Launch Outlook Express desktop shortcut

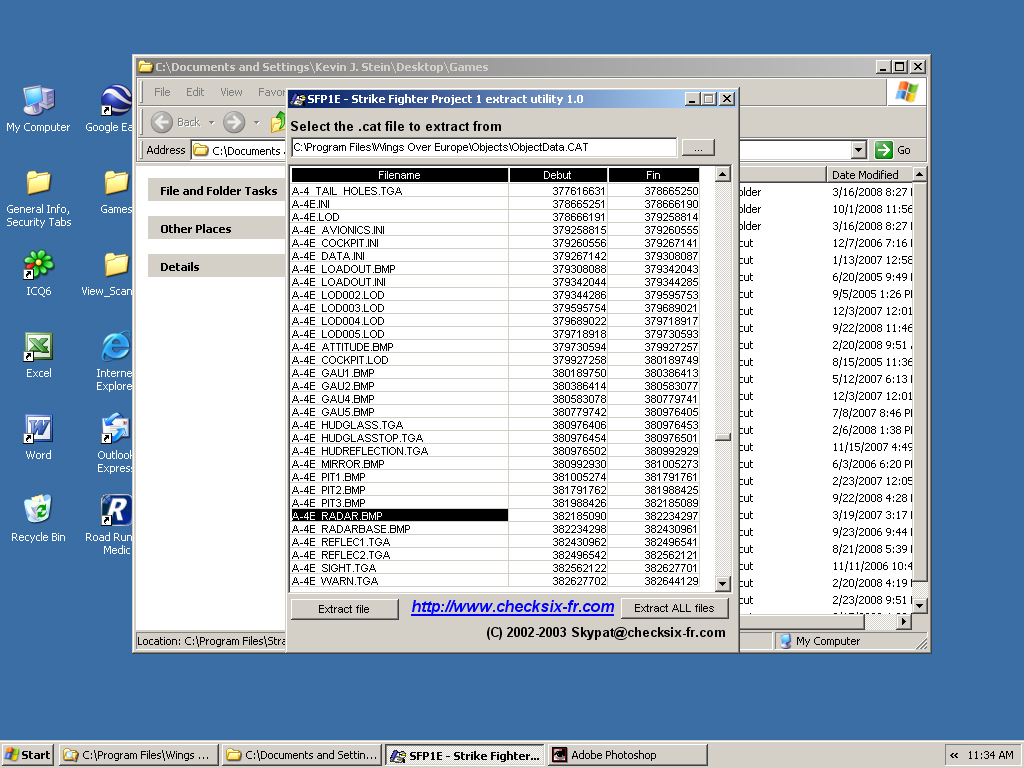click(x=115, y=443)
